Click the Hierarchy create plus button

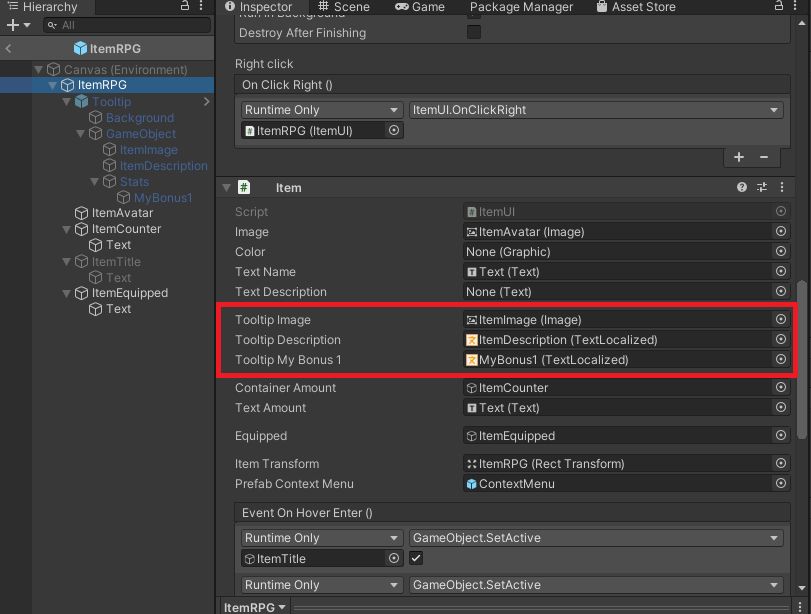pos(12,25)
